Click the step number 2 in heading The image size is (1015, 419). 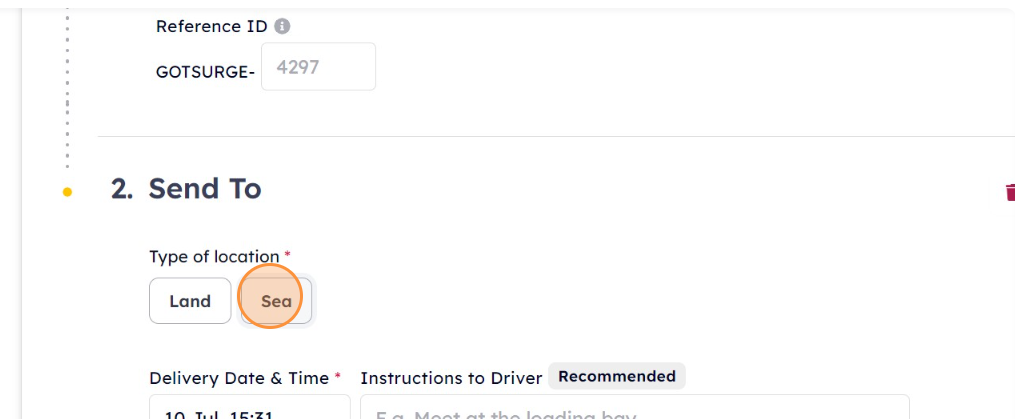tap(121, 189)
